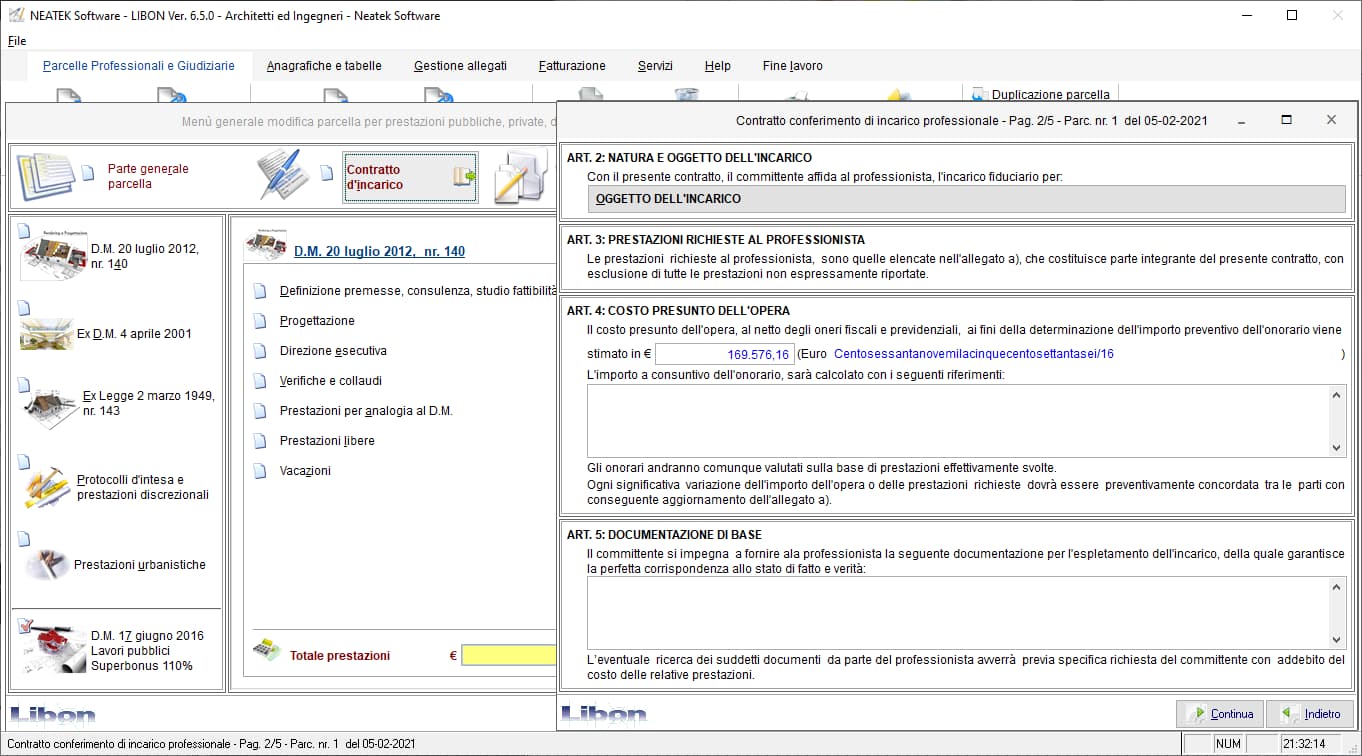Image resolution: width=1362 pixels, height=756 pixels.
Task: Switch to Parcelle Professionali e Giudiziarie tab
Action: [139, 66]
